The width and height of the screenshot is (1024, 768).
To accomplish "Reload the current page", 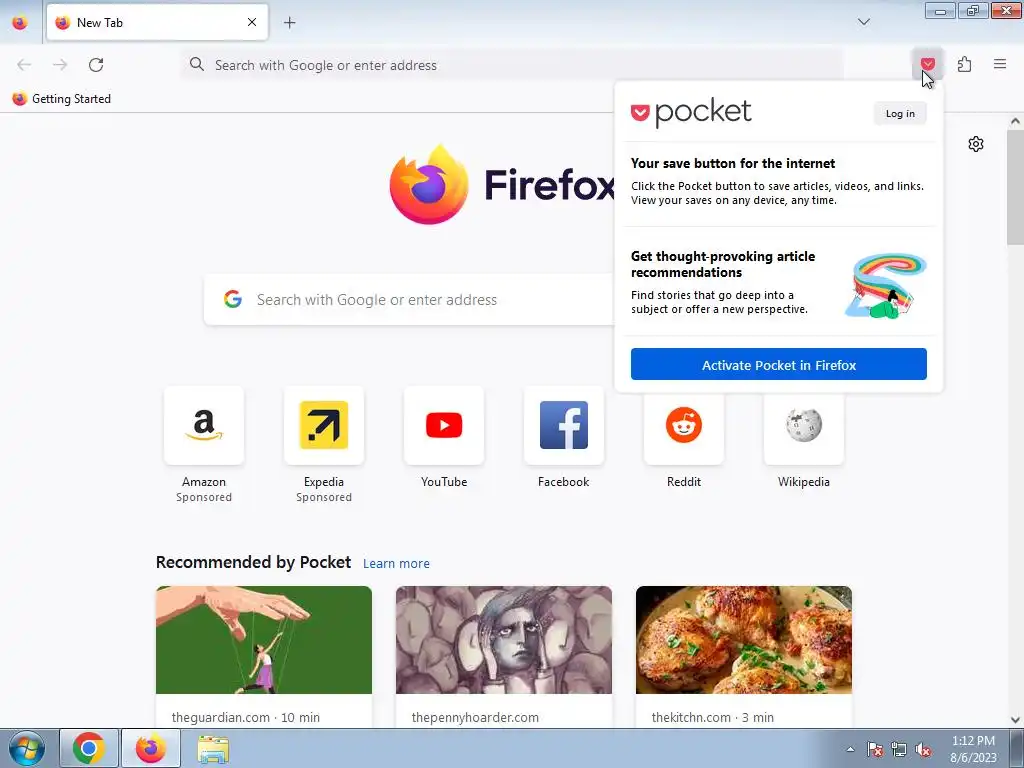I will (96, 65).
